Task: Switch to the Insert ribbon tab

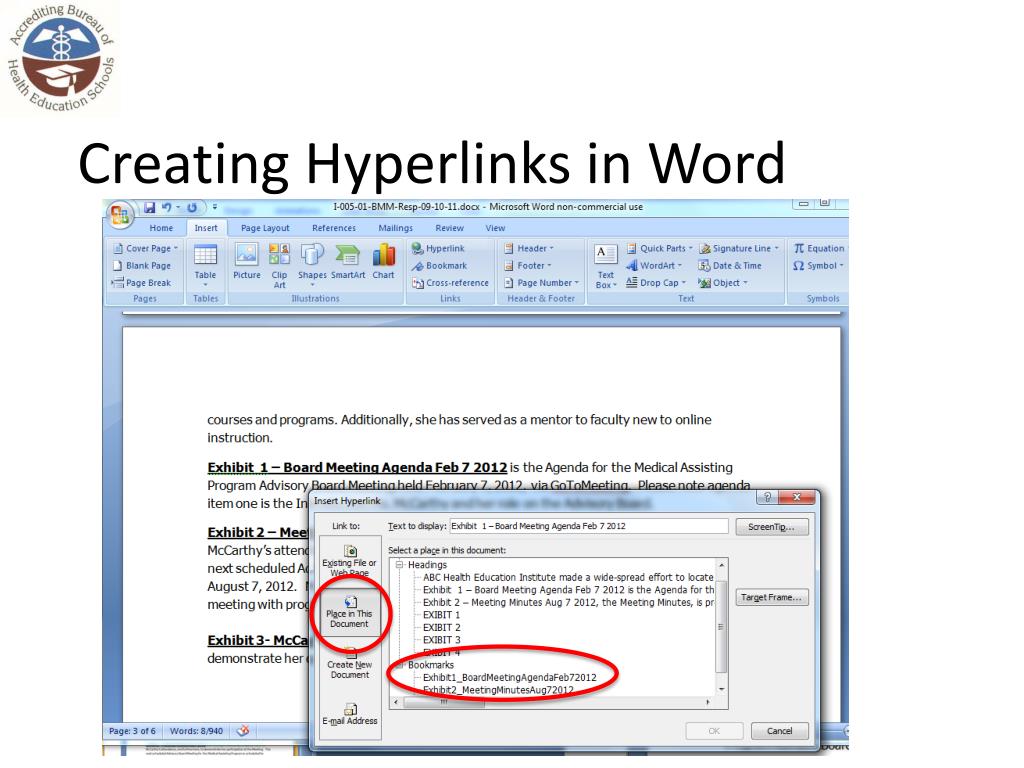Action: tap(206, 228)
